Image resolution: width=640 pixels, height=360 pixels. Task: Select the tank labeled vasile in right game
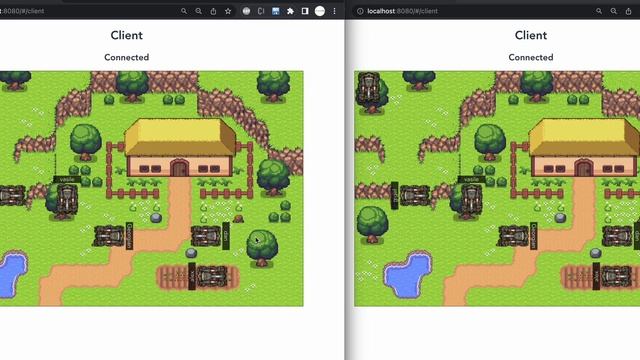(471, 200)
